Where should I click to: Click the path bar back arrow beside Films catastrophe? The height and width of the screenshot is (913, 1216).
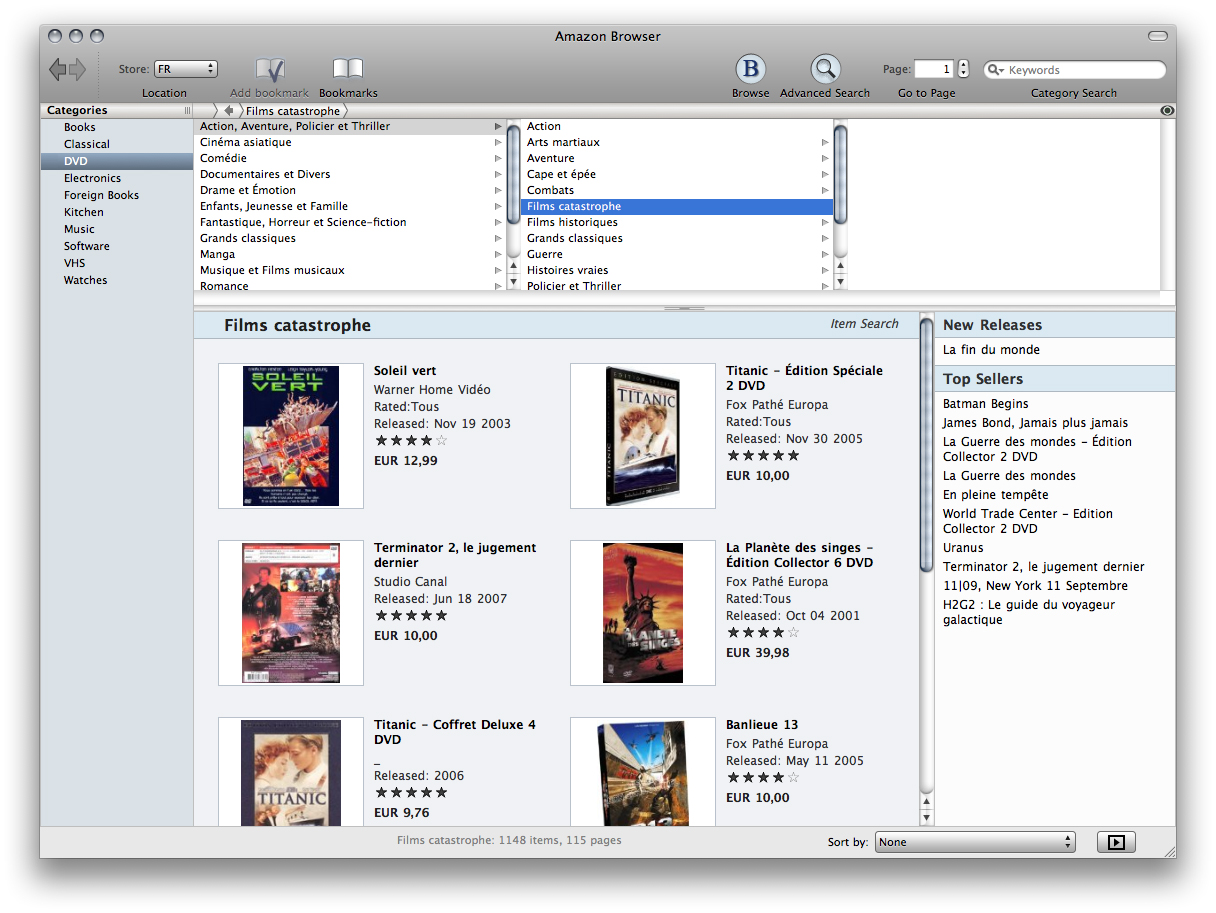tap(229, 110)
